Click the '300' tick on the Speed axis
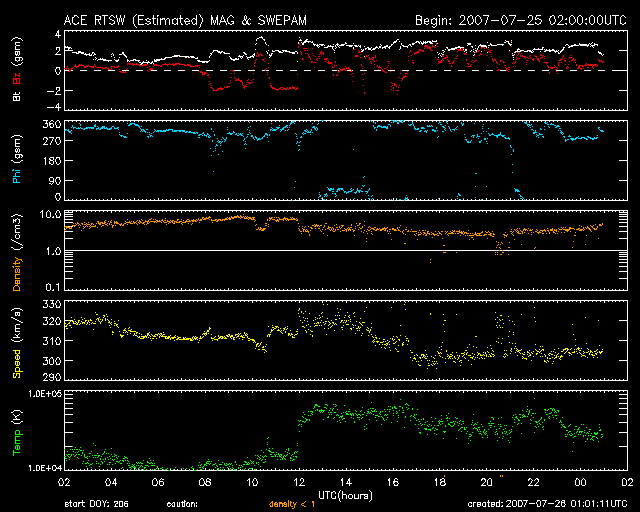Viewport: 640px width, 512px height. tap(52, 361)
